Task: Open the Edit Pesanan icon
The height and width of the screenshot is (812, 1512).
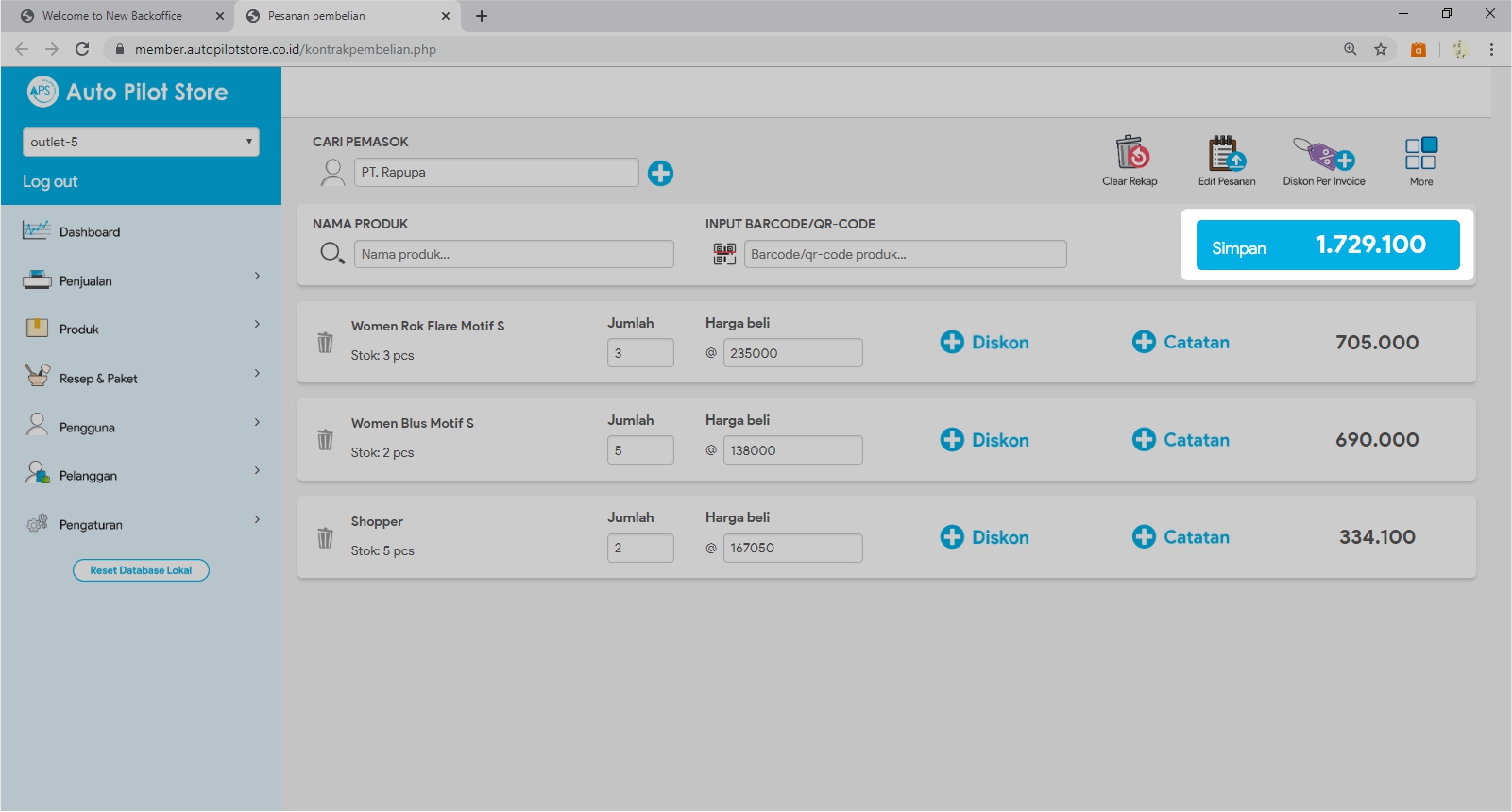Action: (x=1226, y=153)
